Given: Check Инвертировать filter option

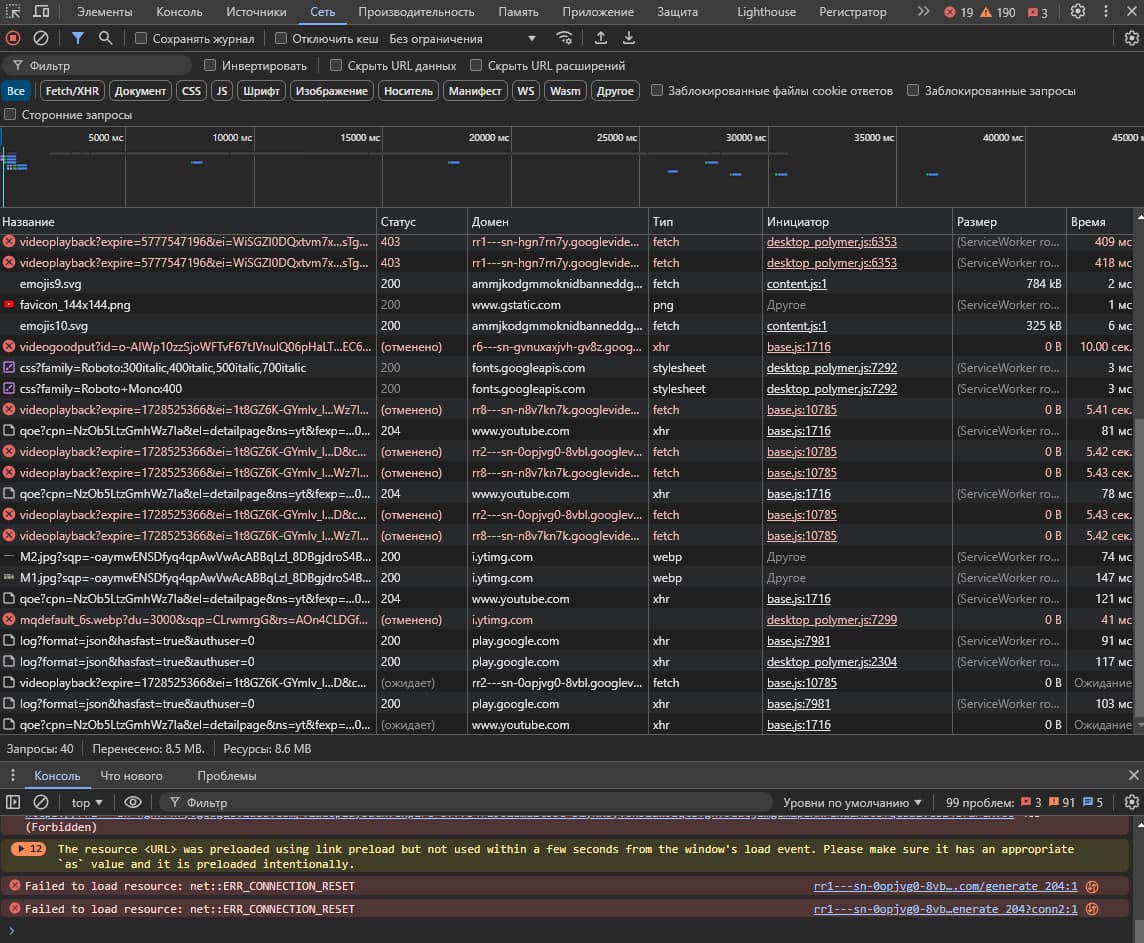Looking at the screenshot, I should point(210,65).
